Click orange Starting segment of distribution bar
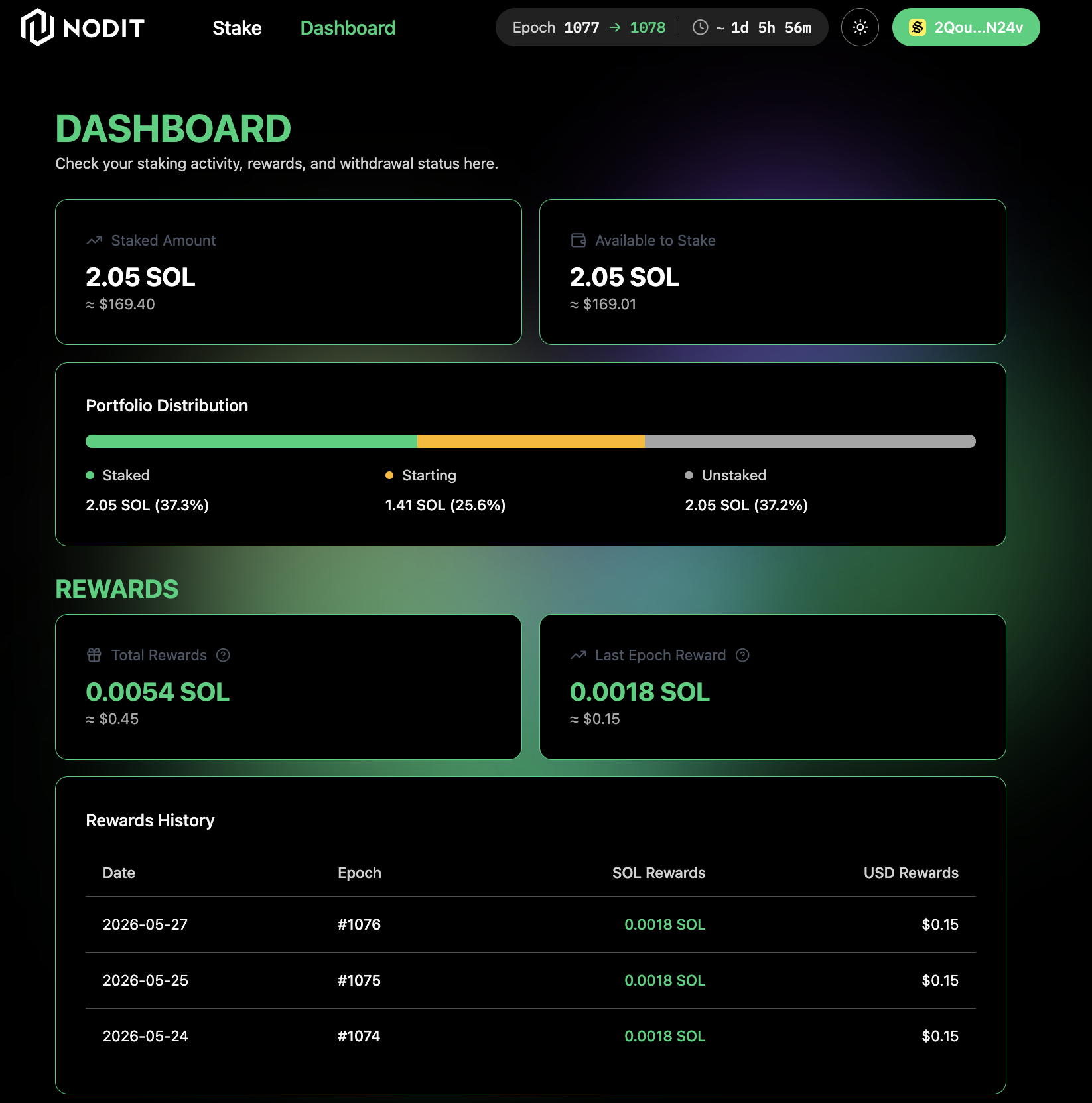Screen dimensions: 1092x1103 pos(531,441)
